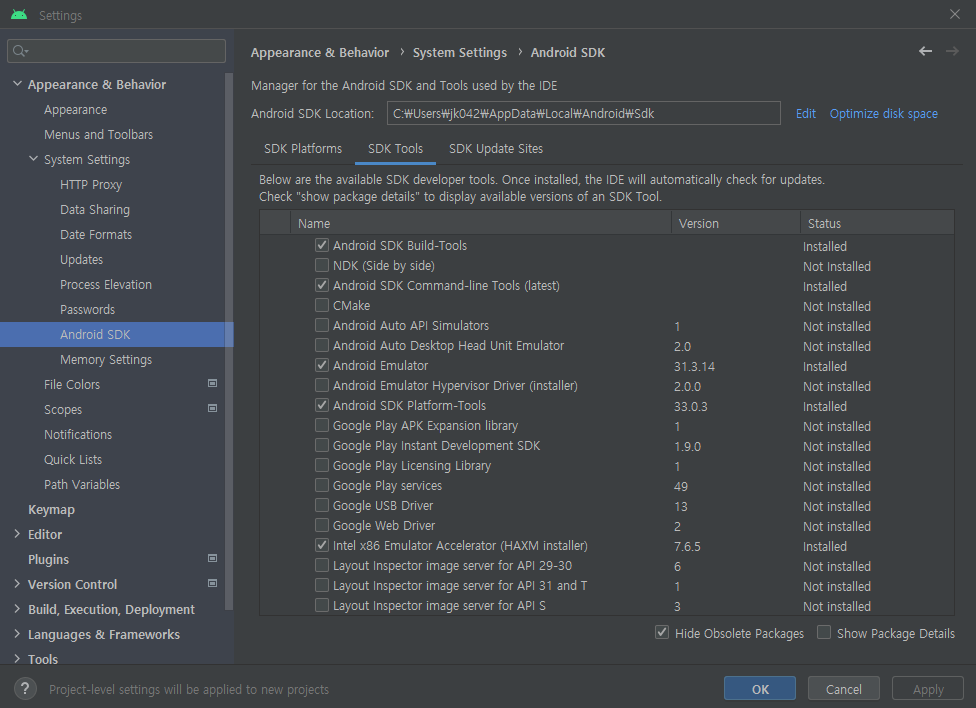Click System Settings in the breadcrumb
This screenshot has width=976, height=708.
[x=460, y=52]
